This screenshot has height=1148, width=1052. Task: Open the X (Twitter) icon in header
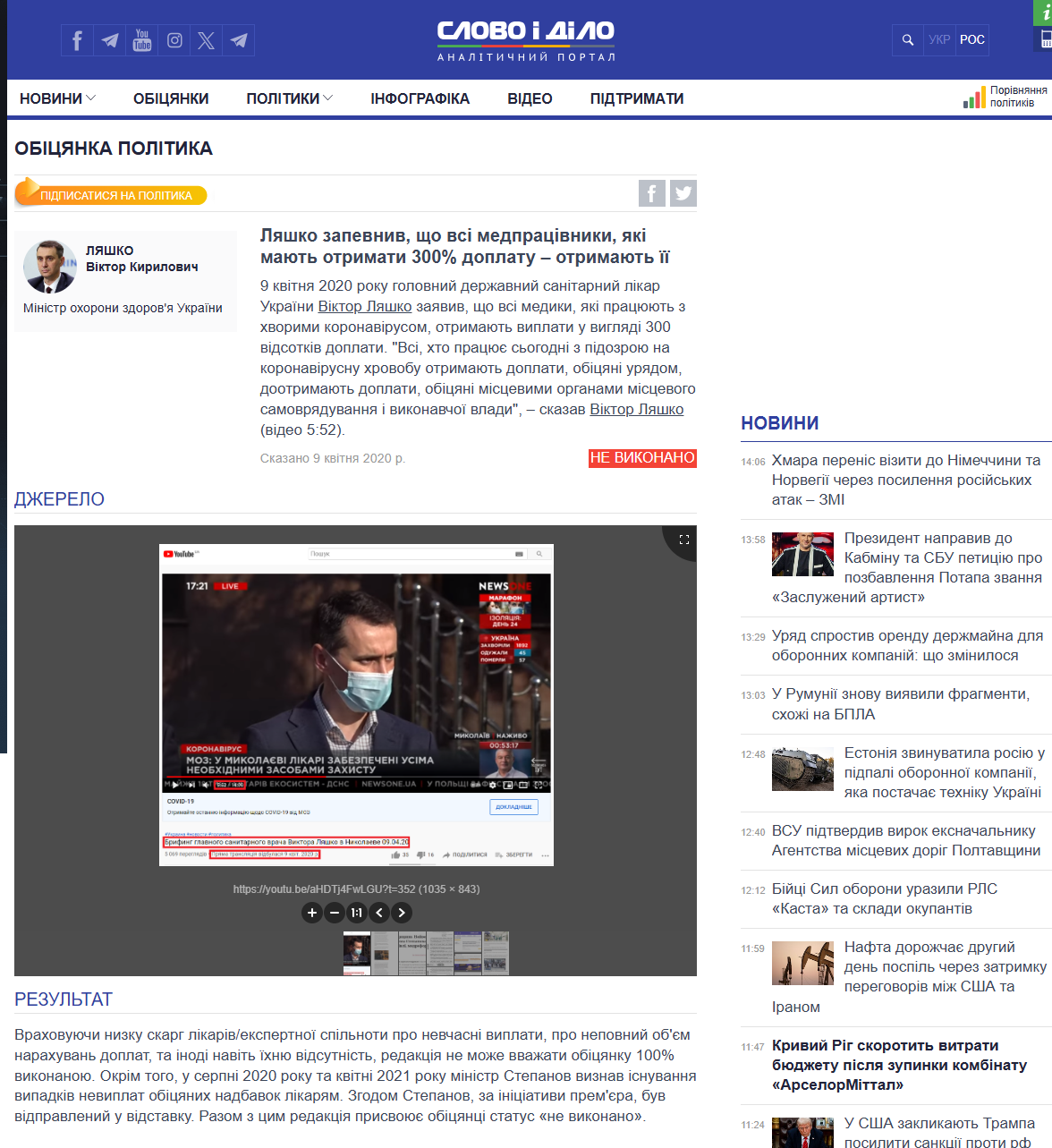click(207, 40)
